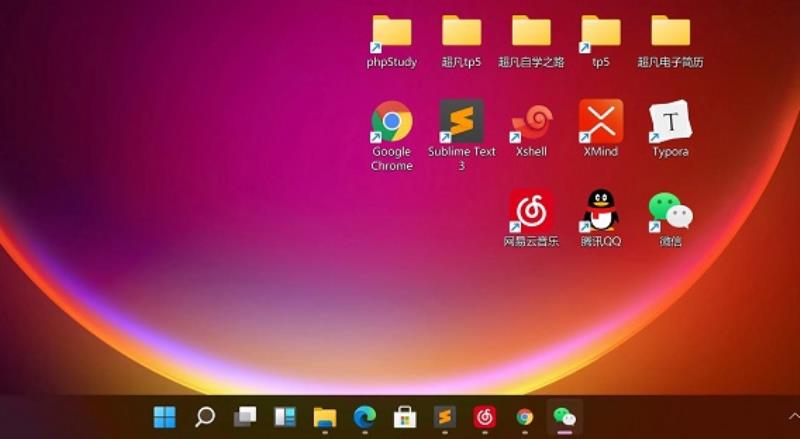Screen dimensions: 800x439
Task: Switch to WeChat on the taskbar
Action: click(565, 417)
